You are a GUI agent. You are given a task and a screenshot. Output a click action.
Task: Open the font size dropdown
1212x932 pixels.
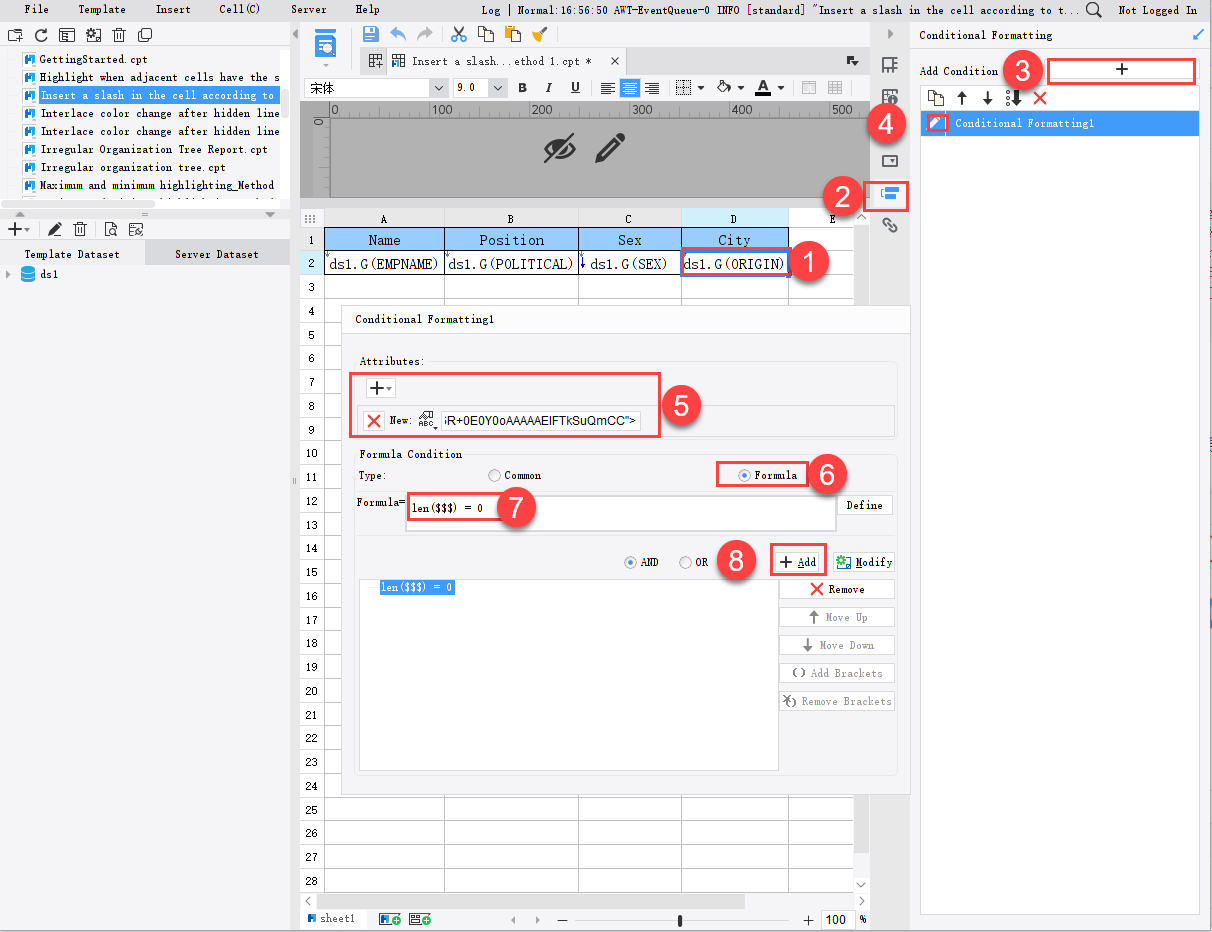pos(497,87)
